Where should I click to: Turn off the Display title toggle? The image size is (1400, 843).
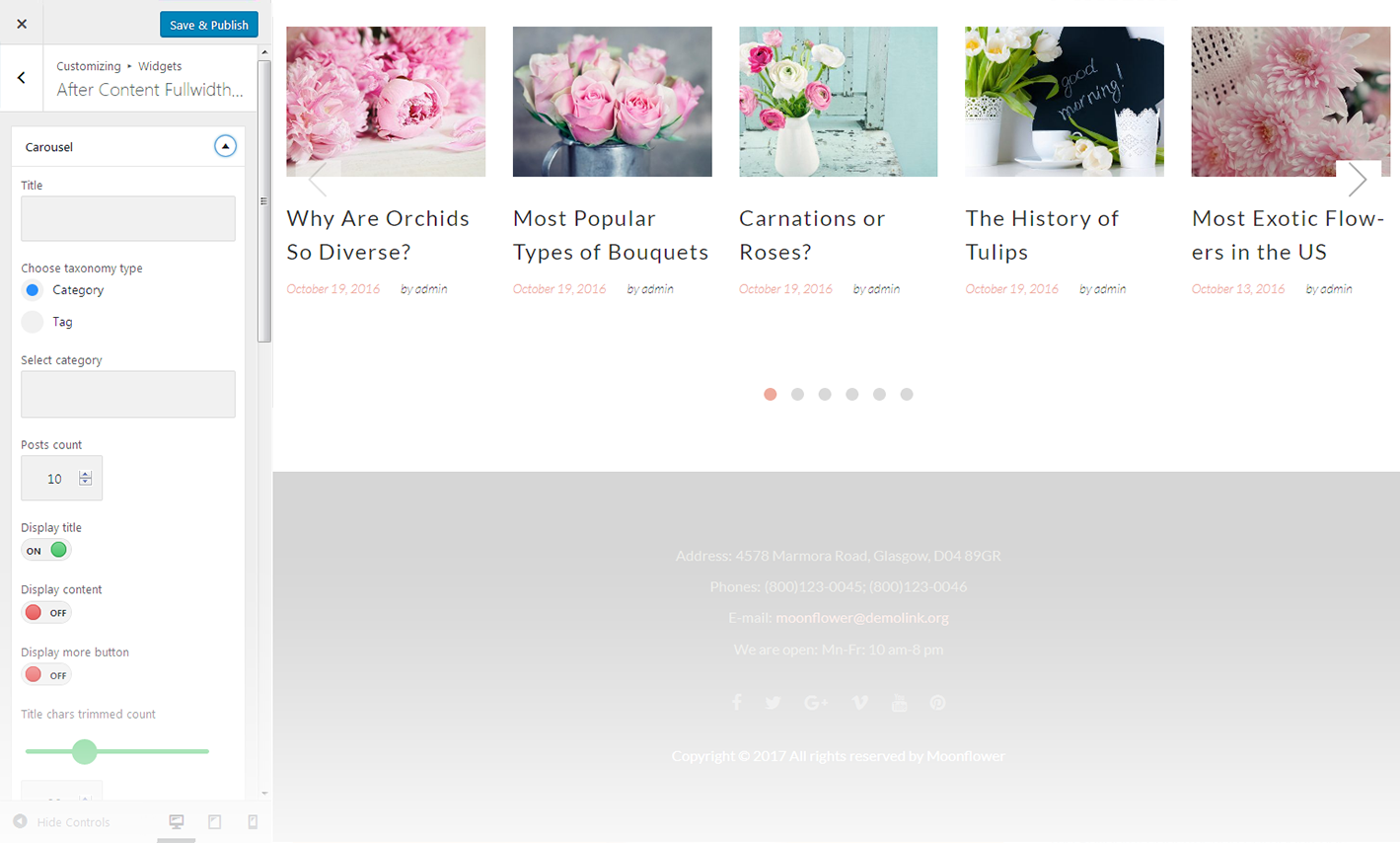pyautogui.click(x=46, y=550)
